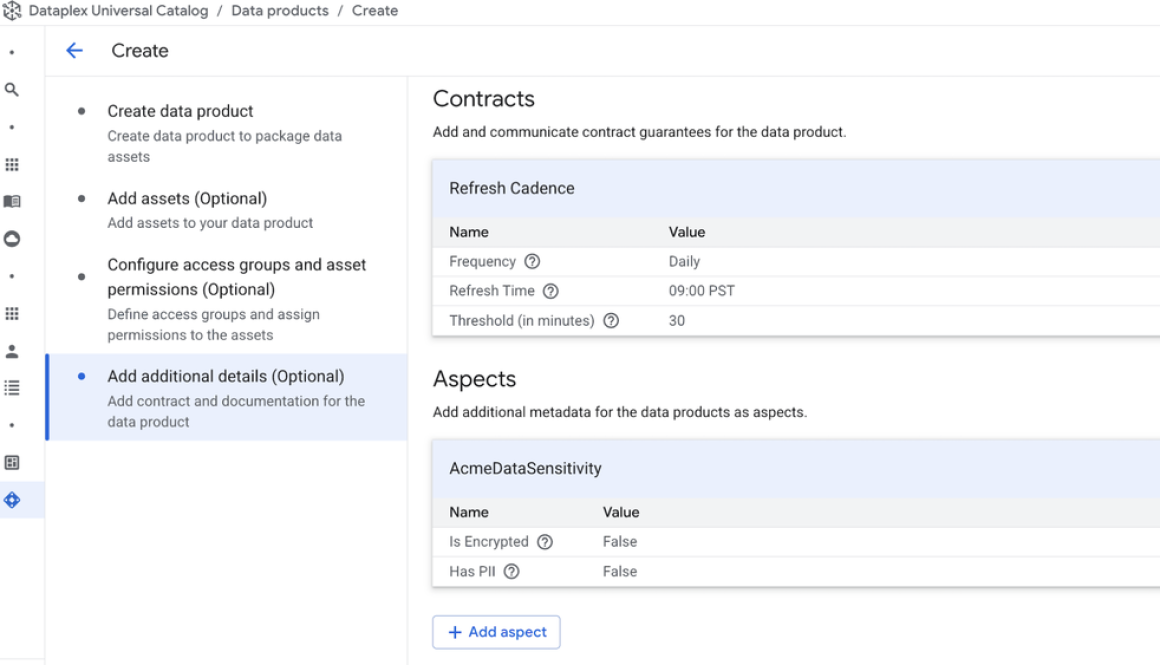Click the Threshold (in minutes) value 30
The width and height of the screenshot is (1160, 665).
coord(678,320)
